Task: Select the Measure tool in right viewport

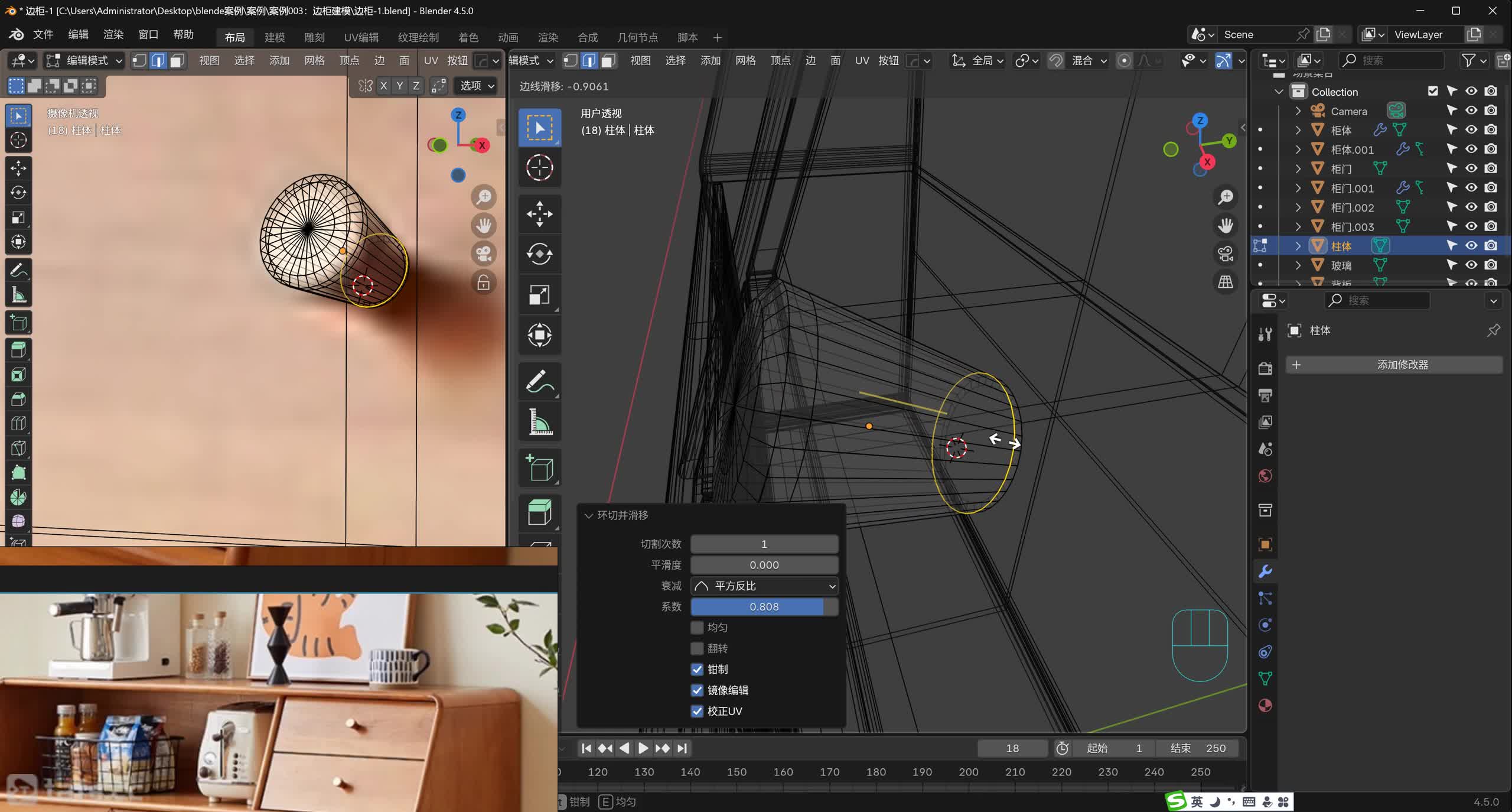Action: [x=539, y=422]
